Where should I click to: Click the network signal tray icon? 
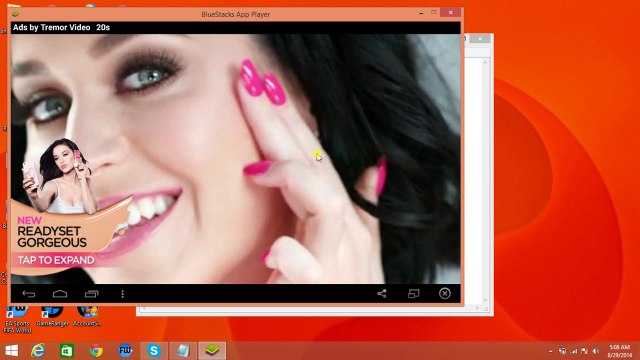click(574, 351)
